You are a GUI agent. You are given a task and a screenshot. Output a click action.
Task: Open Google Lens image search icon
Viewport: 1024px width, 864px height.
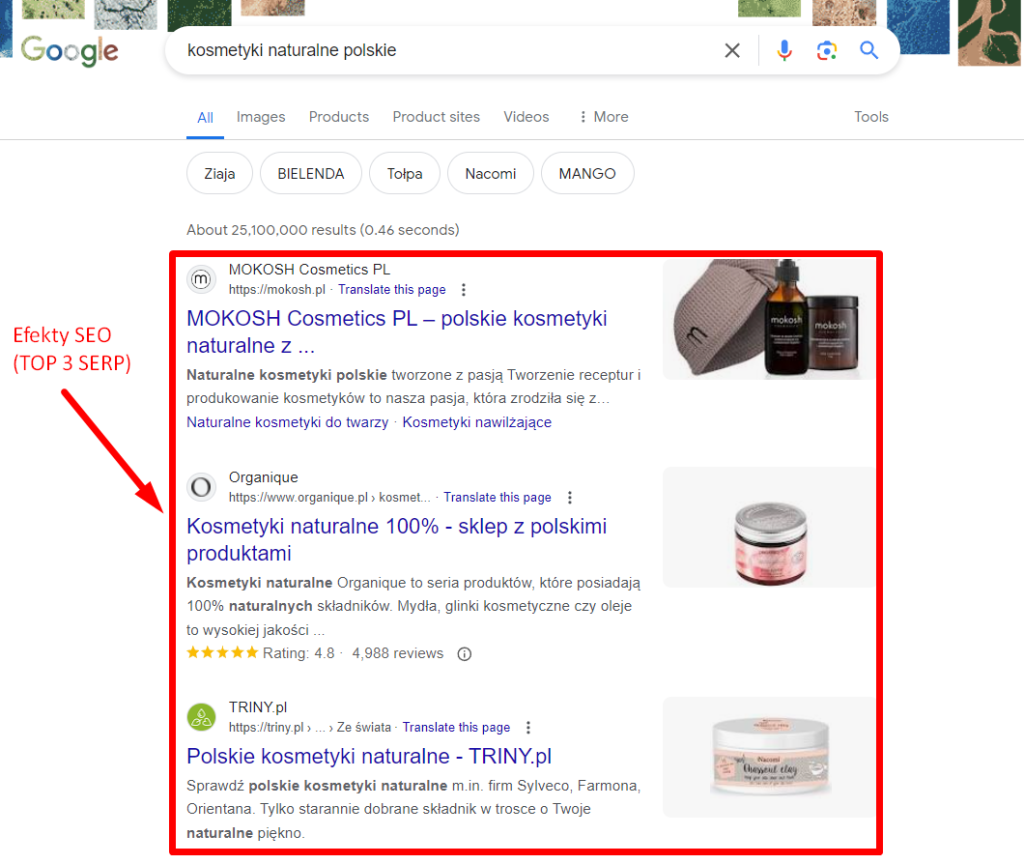point(826,50)
